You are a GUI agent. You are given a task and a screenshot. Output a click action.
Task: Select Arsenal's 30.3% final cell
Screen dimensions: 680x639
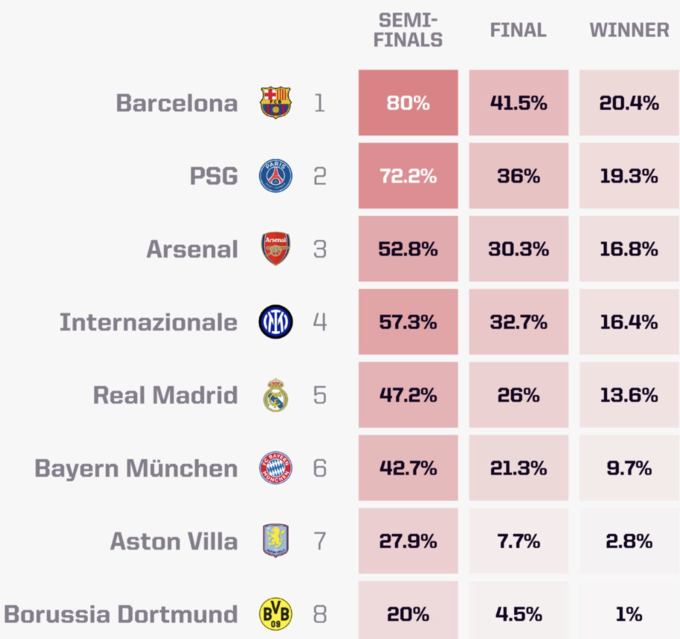tap(518, 249)
